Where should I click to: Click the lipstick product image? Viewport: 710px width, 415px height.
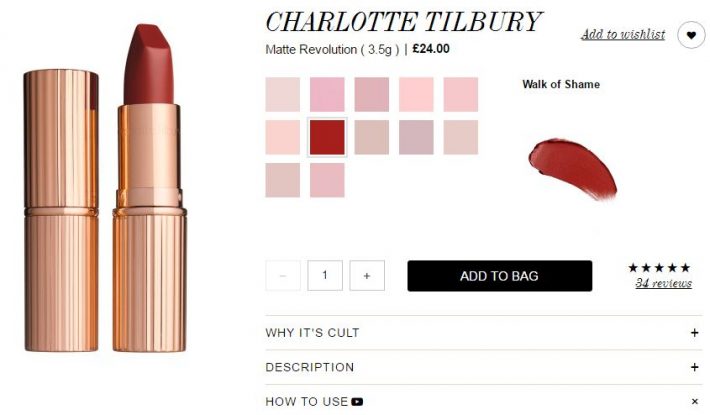[x=105, y=188]
